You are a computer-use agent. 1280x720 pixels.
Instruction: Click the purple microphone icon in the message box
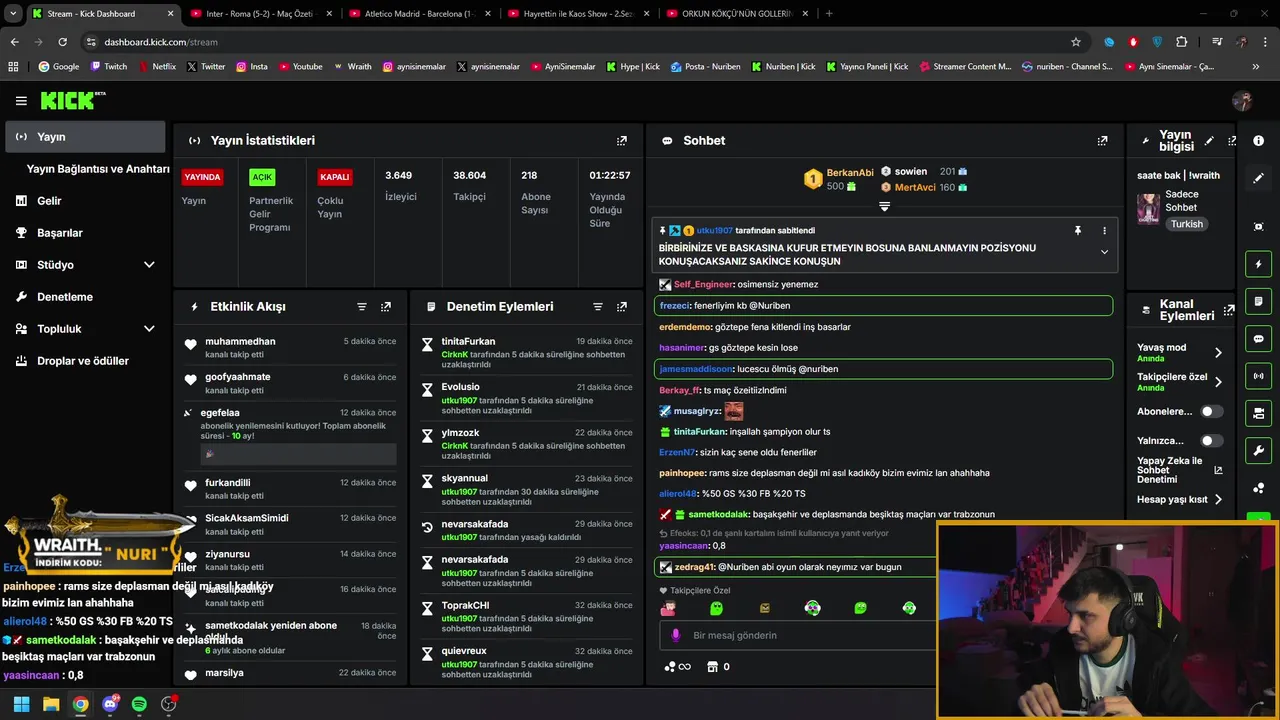(x=675, y=635)
